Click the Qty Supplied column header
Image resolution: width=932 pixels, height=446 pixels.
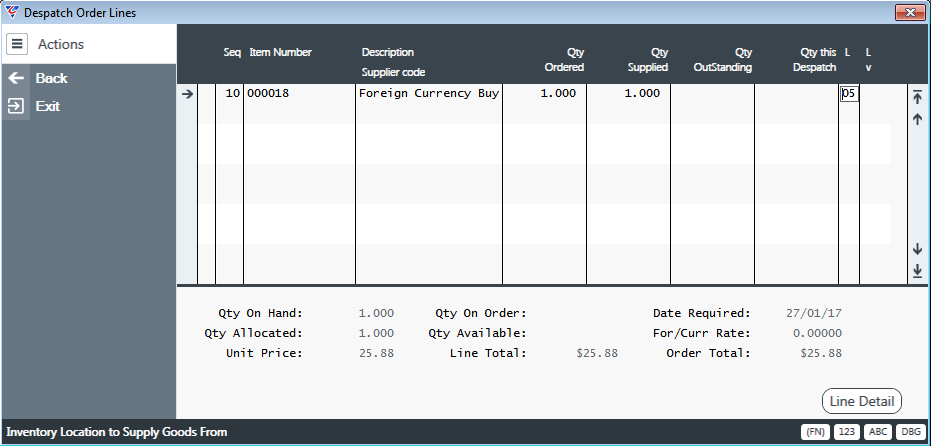[x=648, y=59]
